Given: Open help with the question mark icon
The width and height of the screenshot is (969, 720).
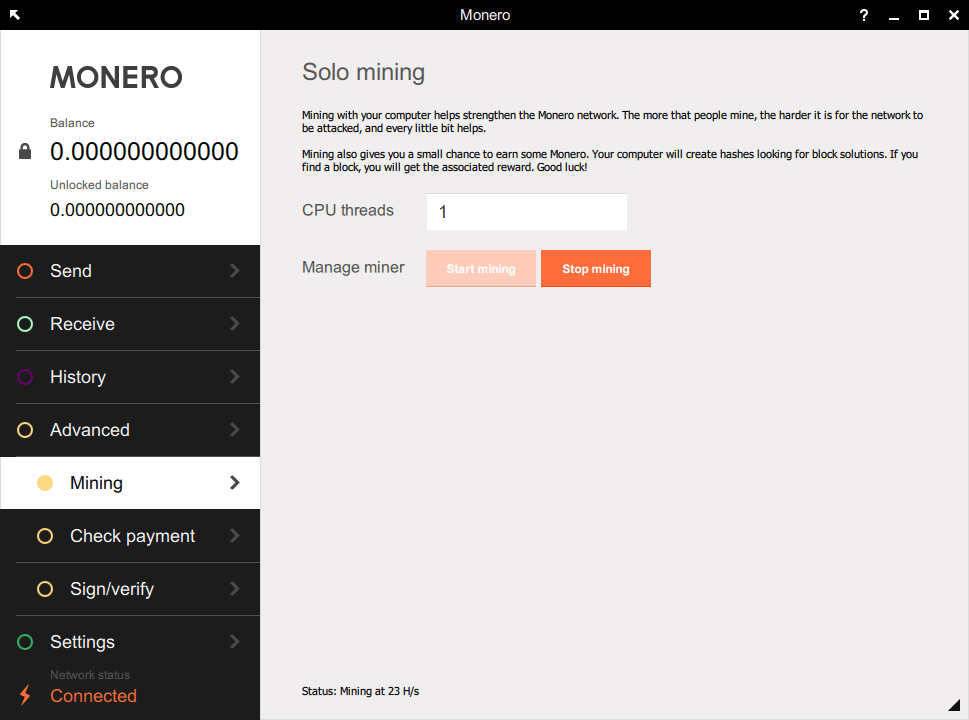Looking at the screenshot, I should click(x=863, y=15).
